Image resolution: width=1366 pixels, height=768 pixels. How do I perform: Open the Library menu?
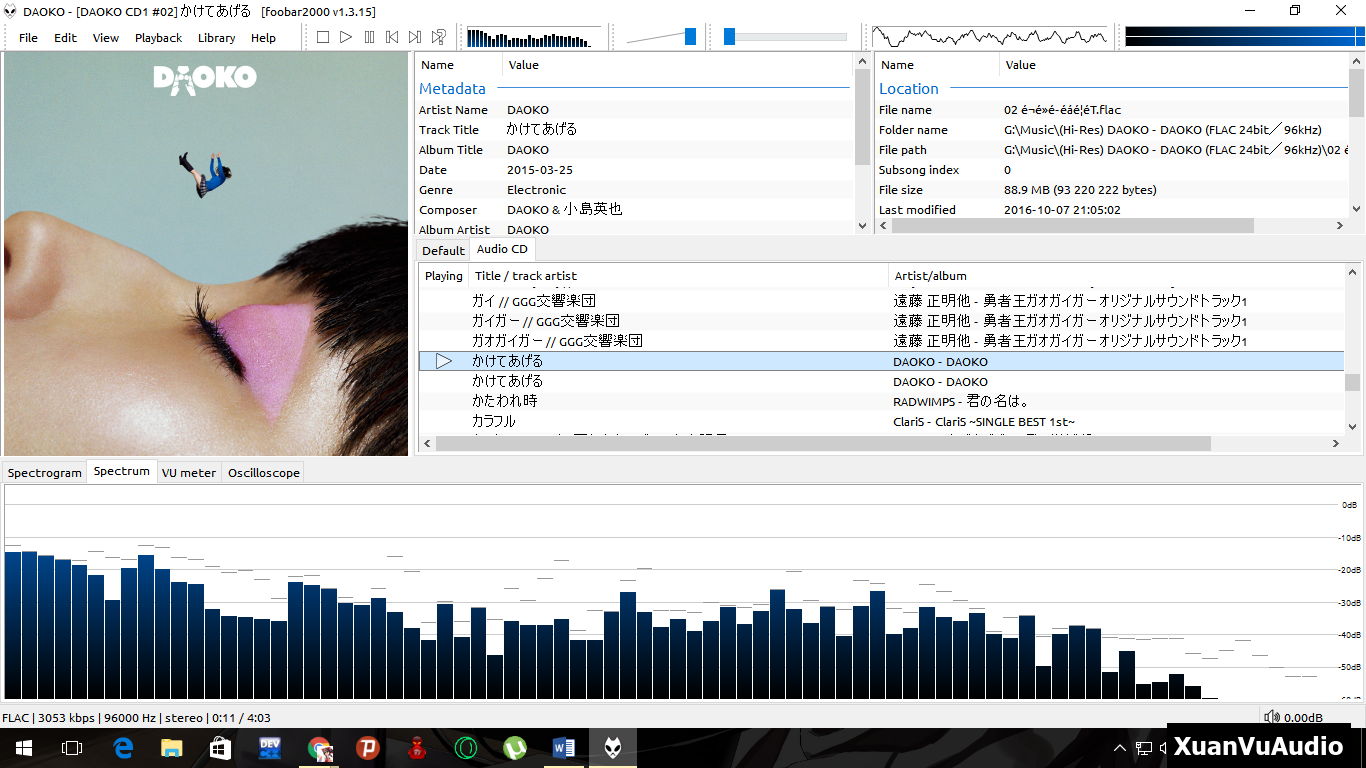(x=216, y=38)
